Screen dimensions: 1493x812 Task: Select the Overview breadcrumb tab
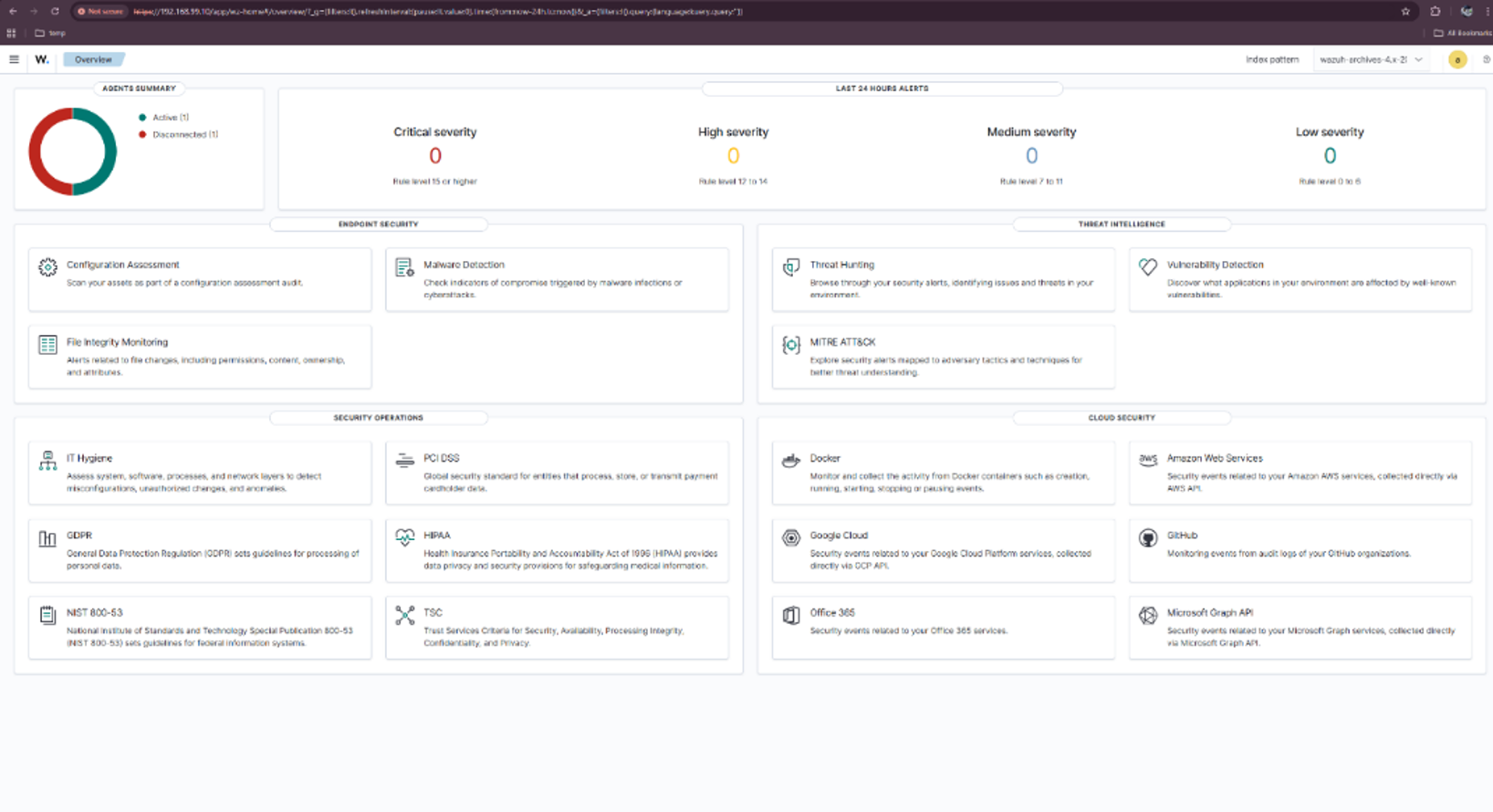point(93,59)
